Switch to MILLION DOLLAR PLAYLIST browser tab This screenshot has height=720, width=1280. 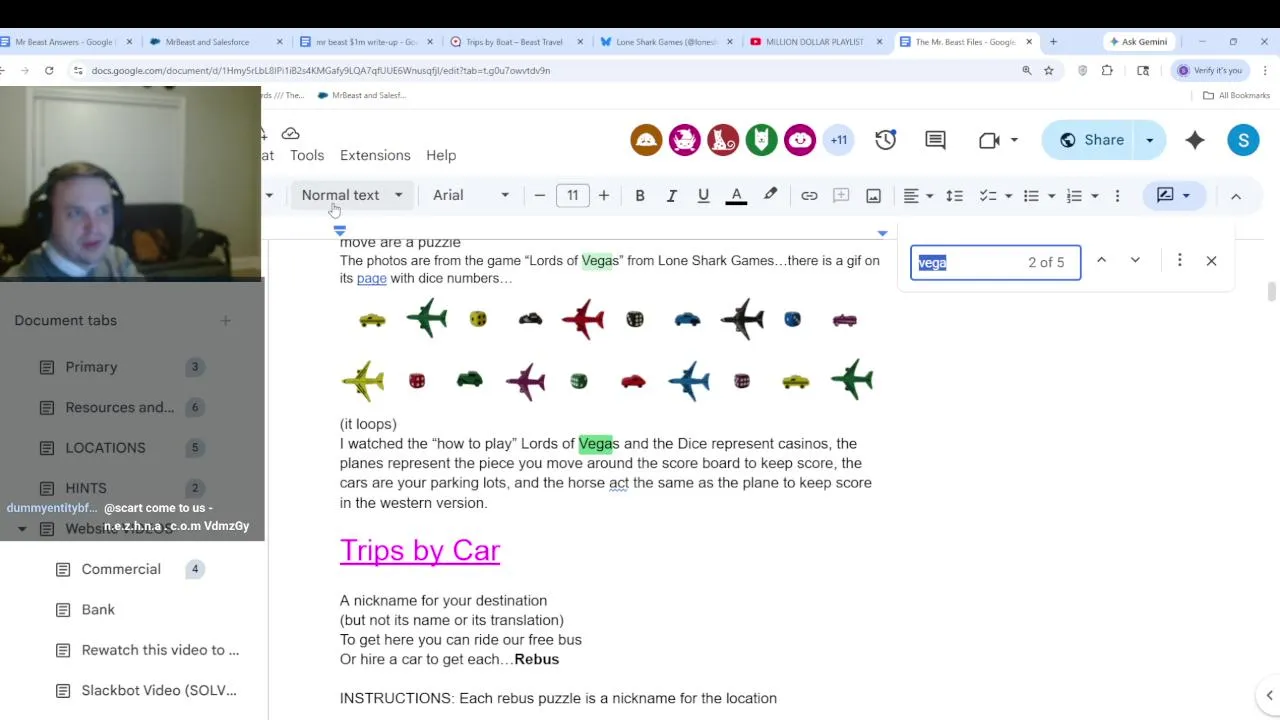814,42
